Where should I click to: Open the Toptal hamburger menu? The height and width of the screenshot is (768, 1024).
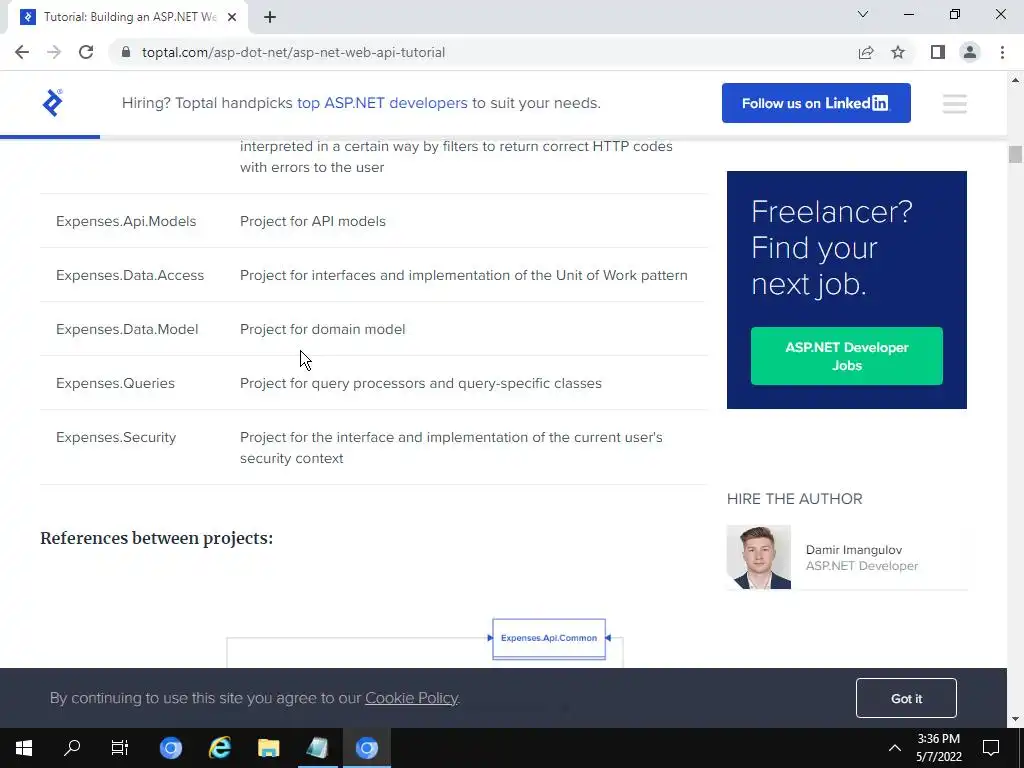(955, 103)
